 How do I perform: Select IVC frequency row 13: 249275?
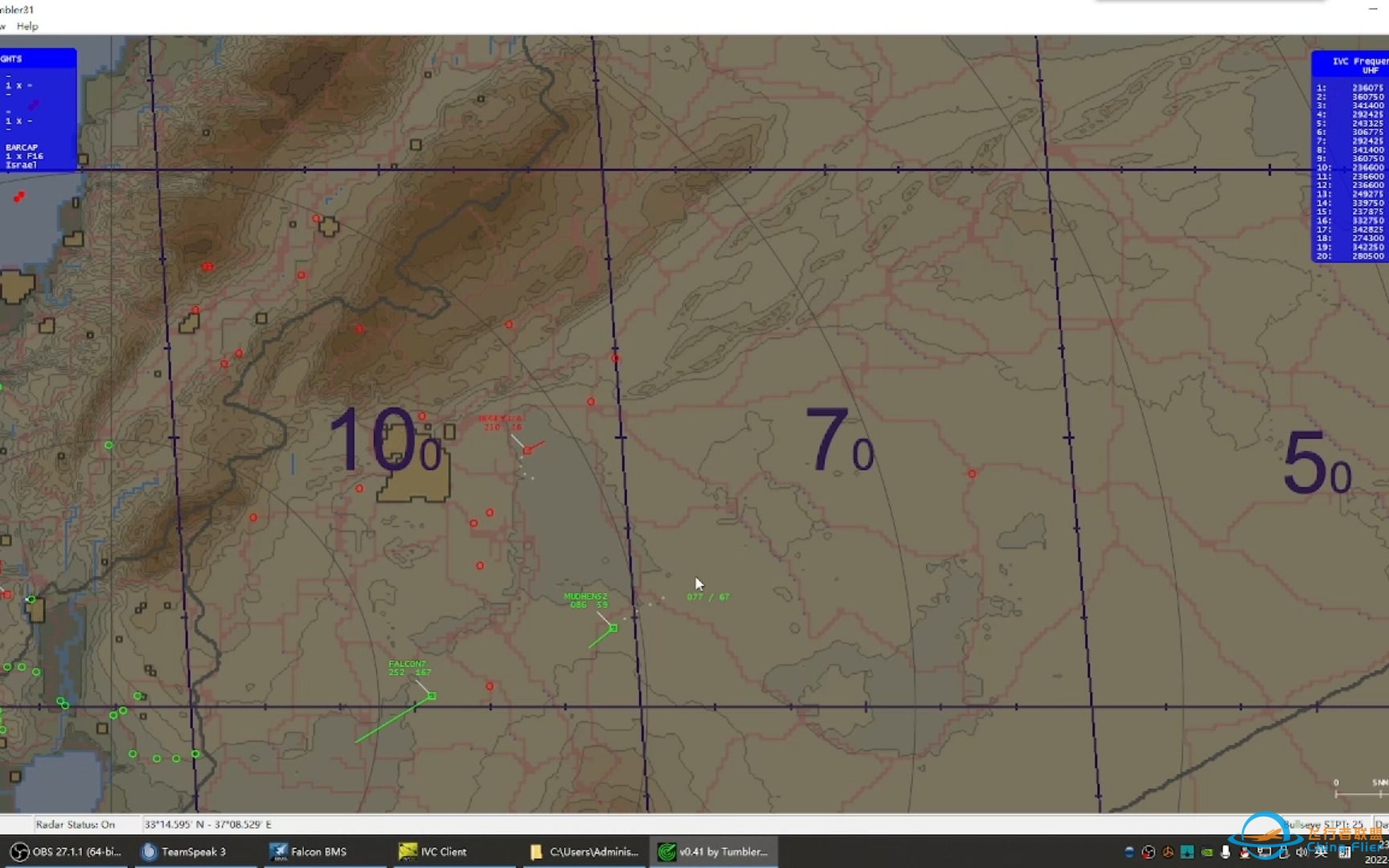(x=1350, y=194)
